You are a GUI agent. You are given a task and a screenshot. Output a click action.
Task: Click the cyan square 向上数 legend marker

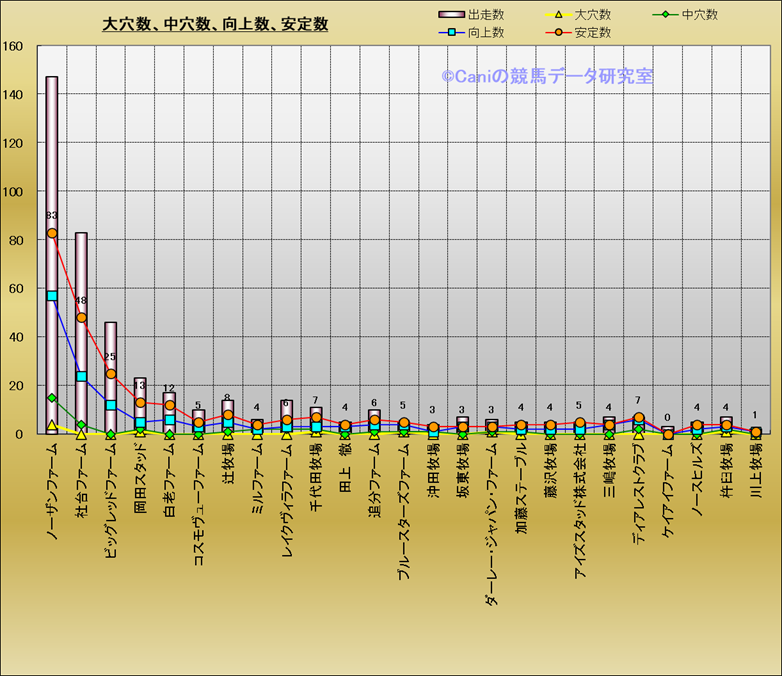click(452, 33)
